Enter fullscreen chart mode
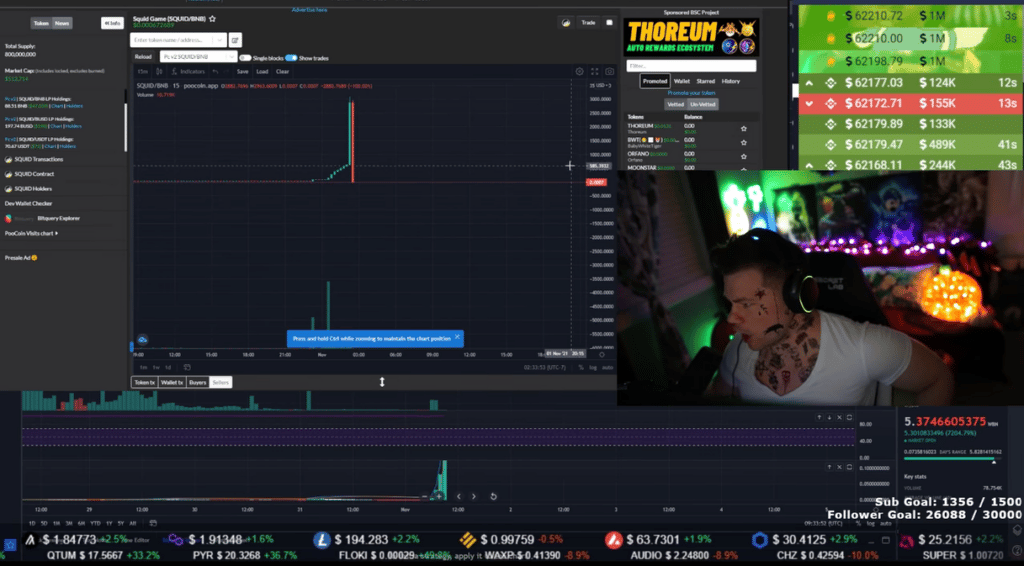 594,72
